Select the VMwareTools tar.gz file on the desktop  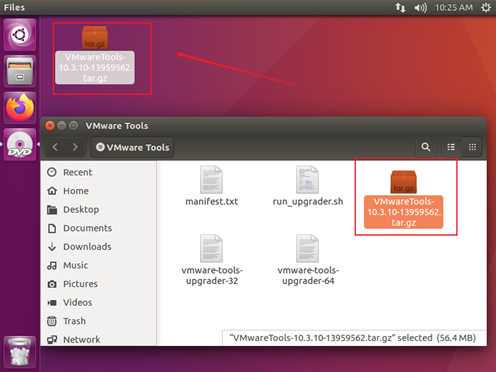click(95, 55)
